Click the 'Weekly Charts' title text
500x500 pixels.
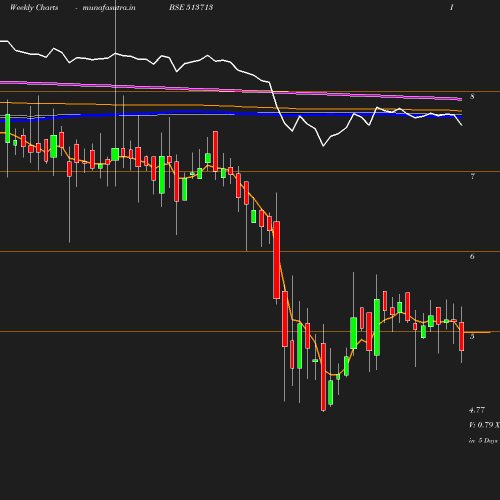tap(34, 8)
